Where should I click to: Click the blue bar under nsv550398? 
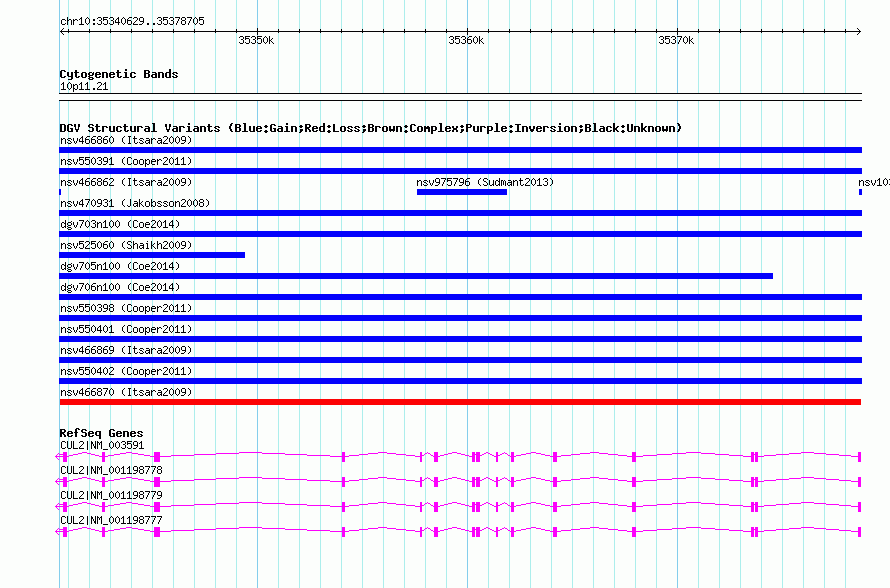coord(460,318)
